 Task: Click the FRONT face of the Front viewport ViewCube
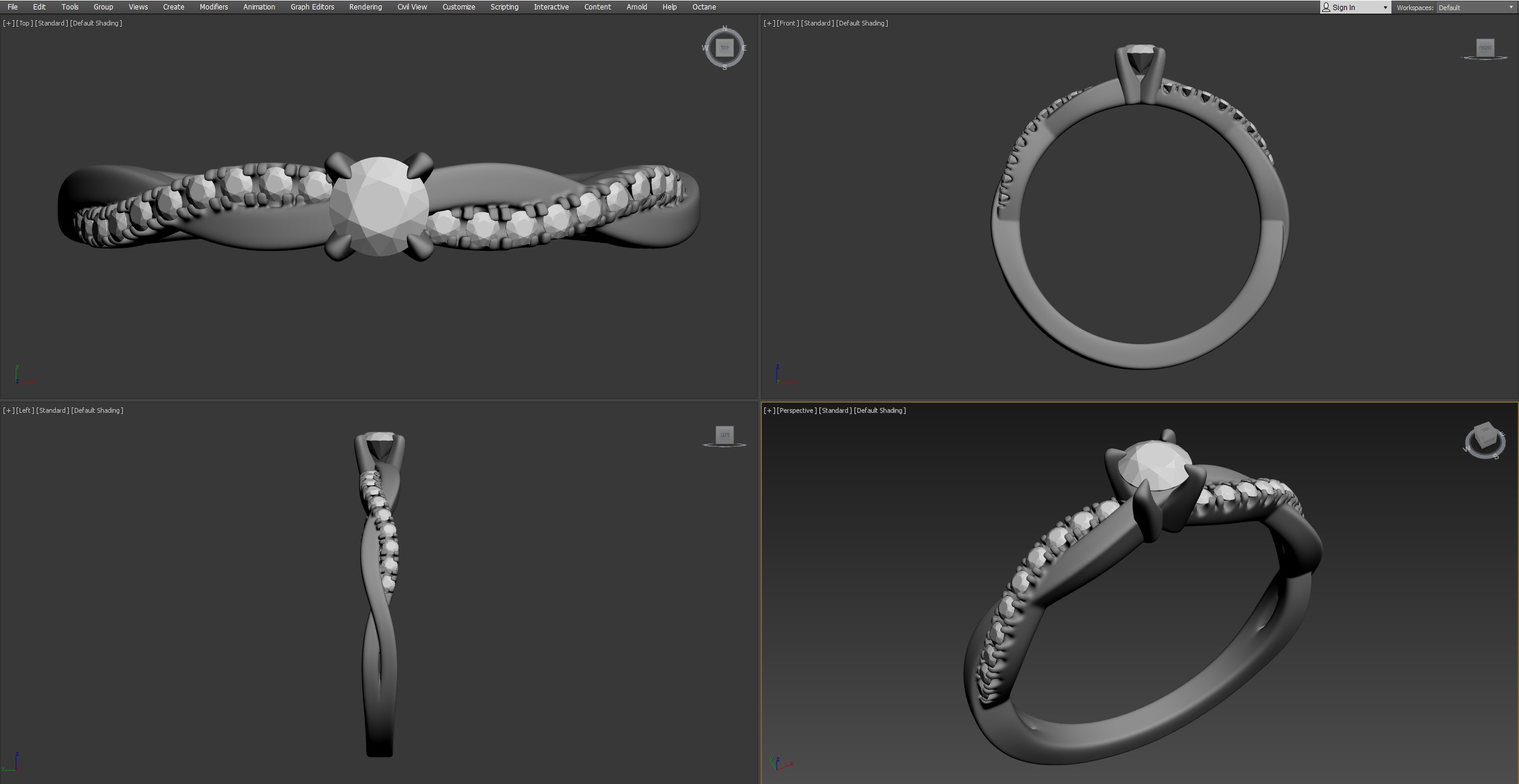tap(1485, 48)
